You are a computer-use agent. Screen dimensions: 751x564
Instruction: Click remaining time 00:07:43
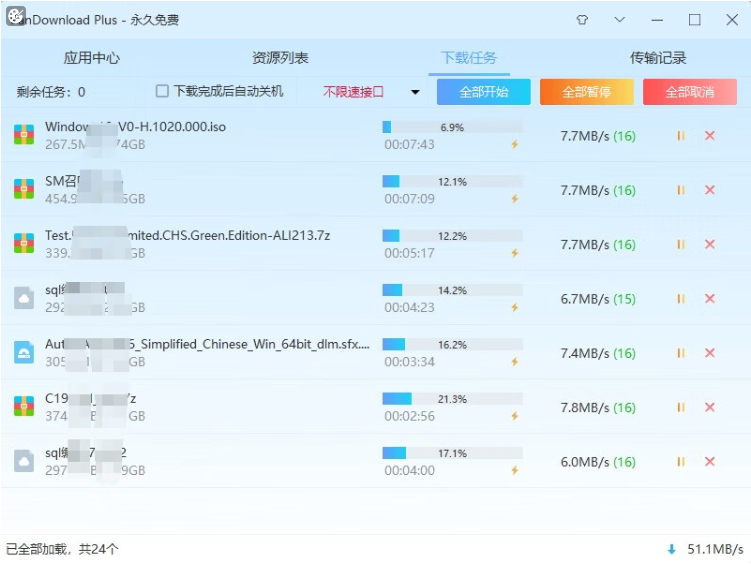[409, 144]
